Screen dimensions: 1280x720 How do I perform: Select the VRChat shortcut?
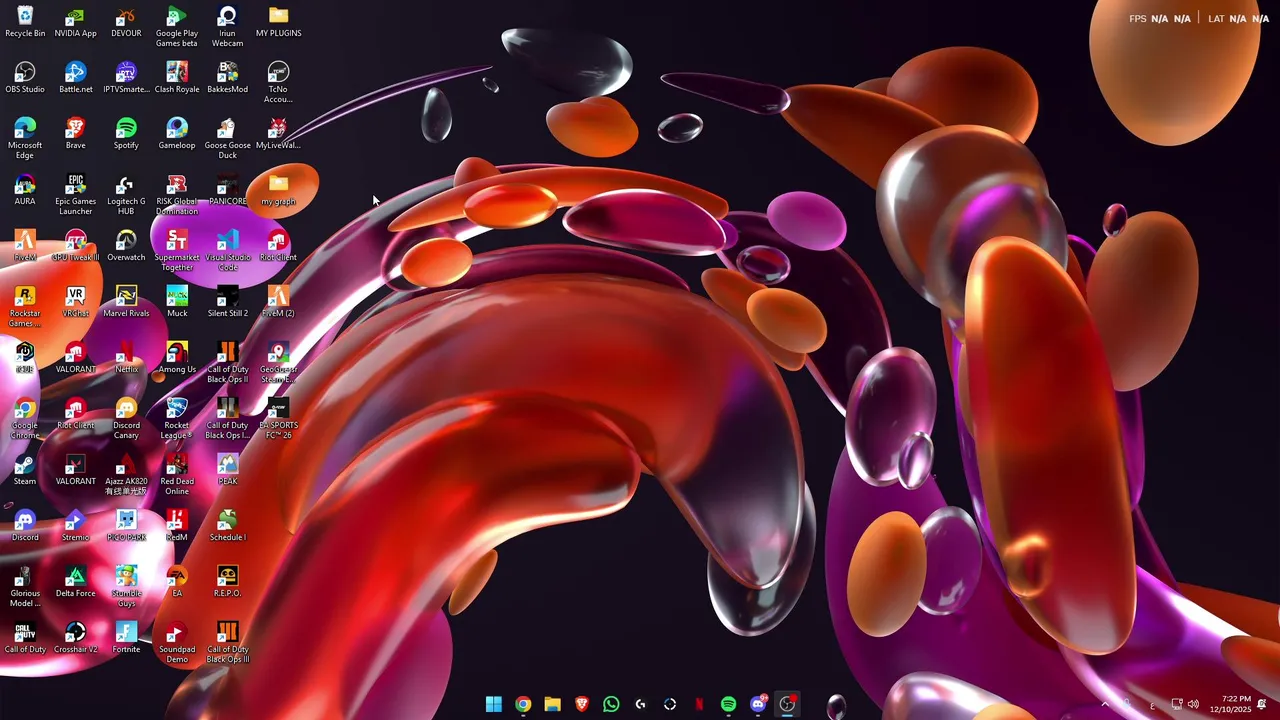75,302
